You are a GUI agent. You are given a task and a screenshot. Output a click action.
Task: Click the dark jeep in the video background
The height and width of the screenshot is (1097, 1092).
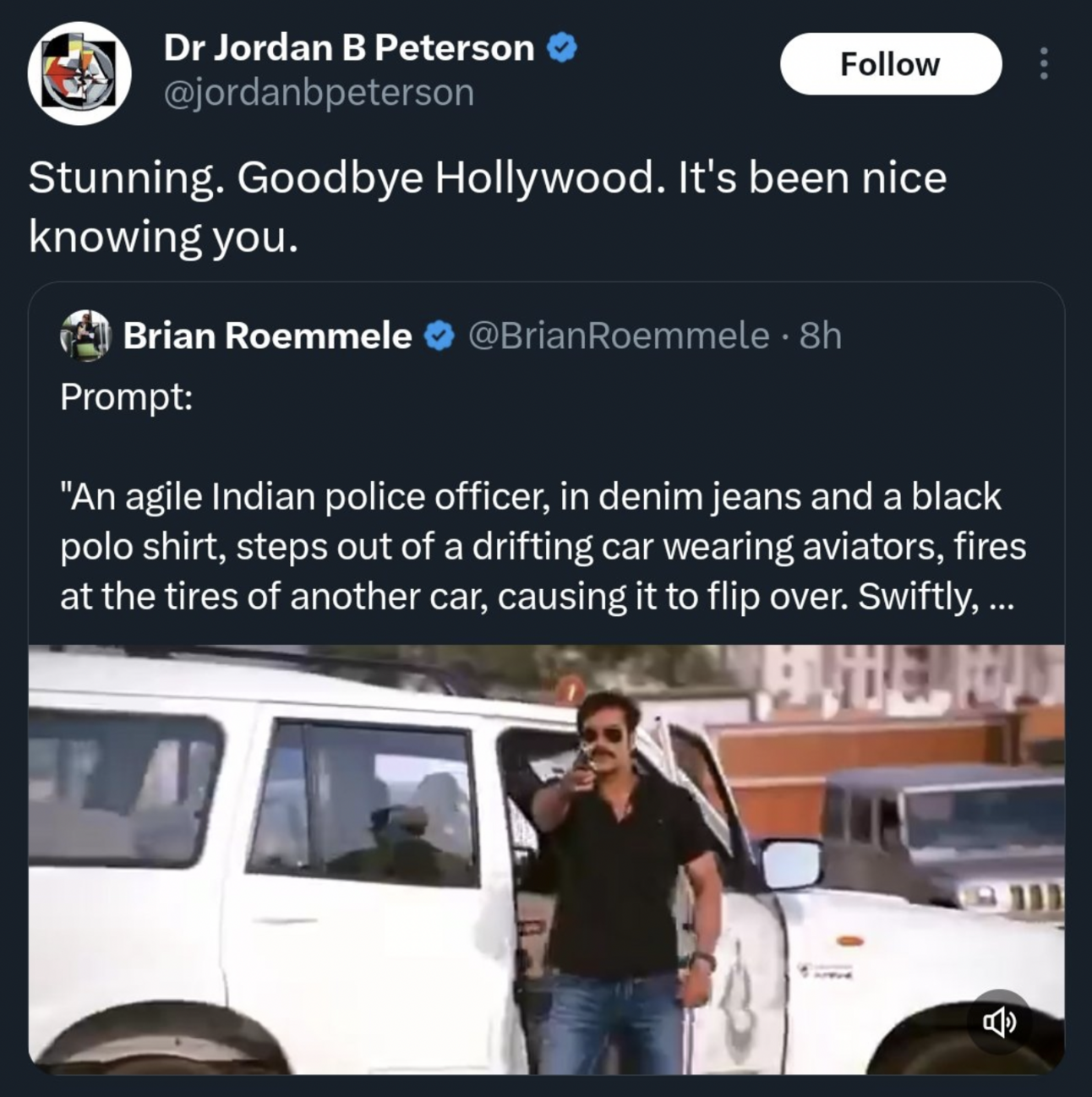click(938, 828)
